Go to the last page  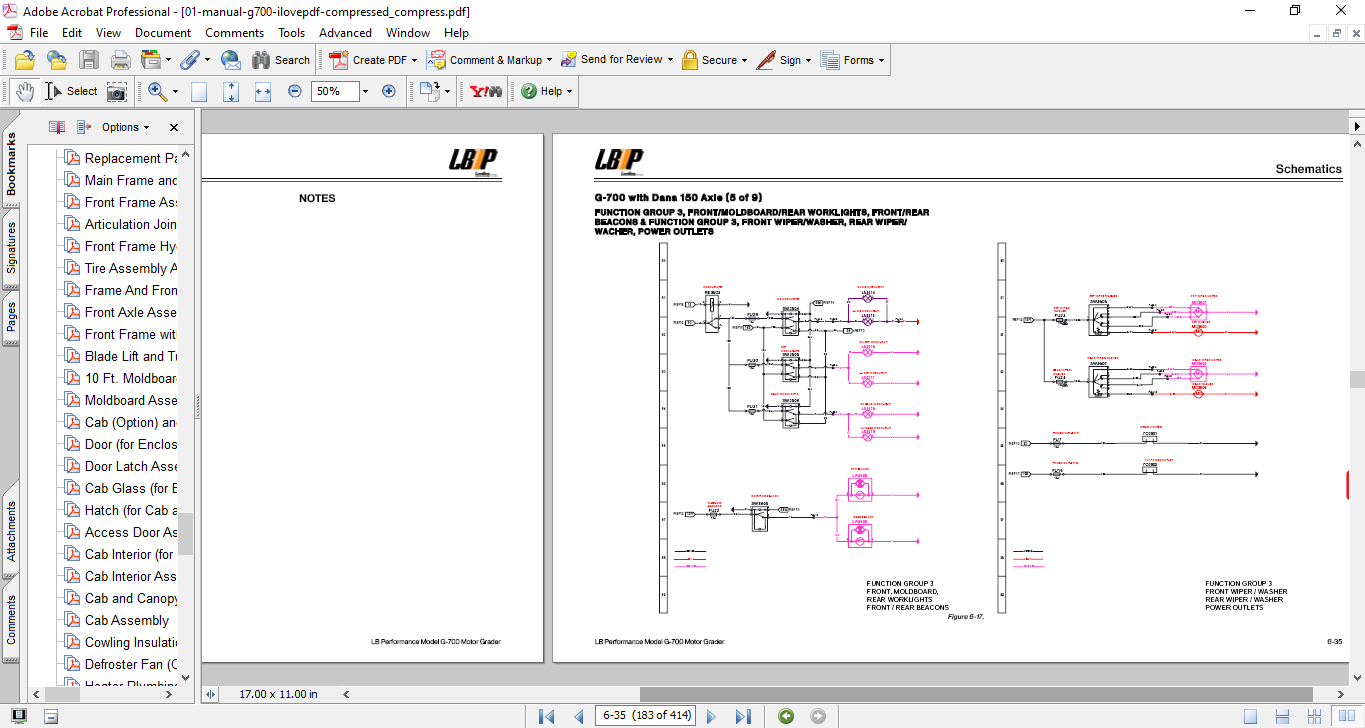[743, 716]
